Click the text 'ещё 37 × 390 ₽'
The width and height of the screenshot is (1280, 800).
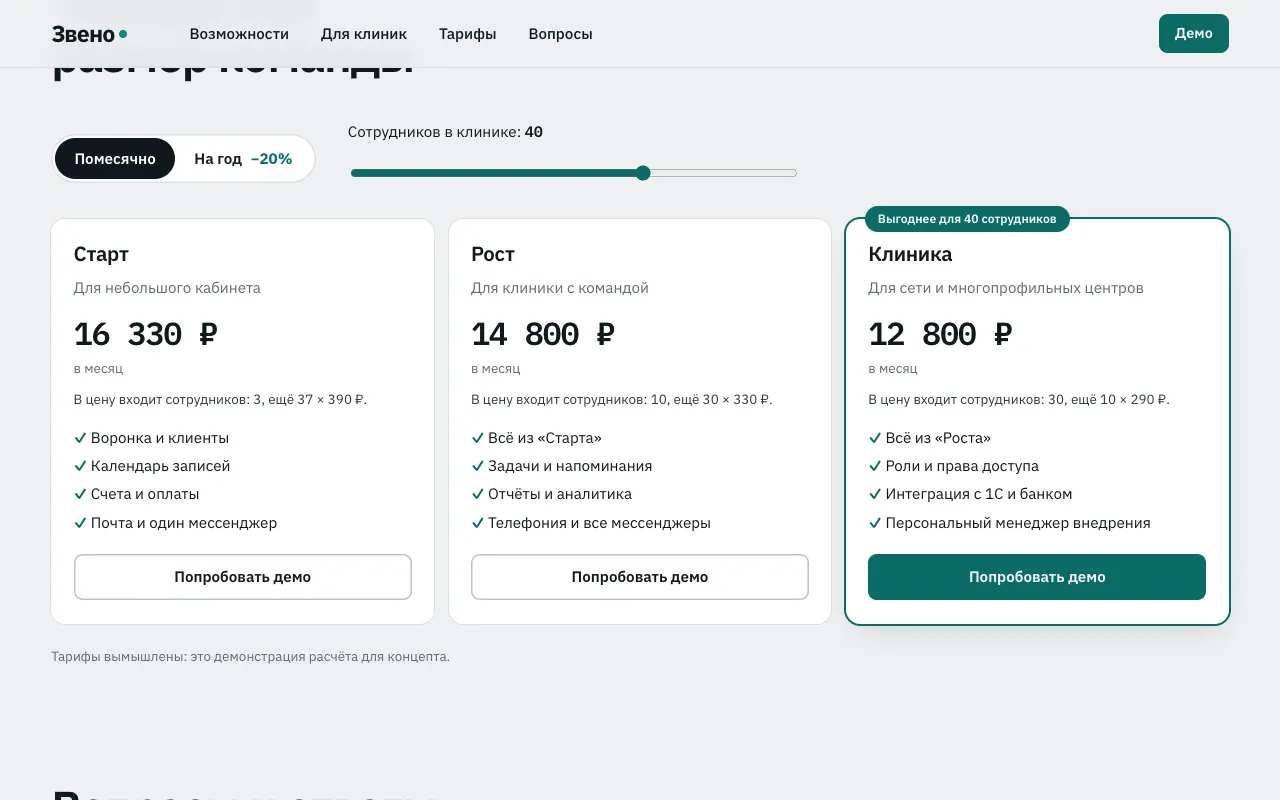pos(317,400)
